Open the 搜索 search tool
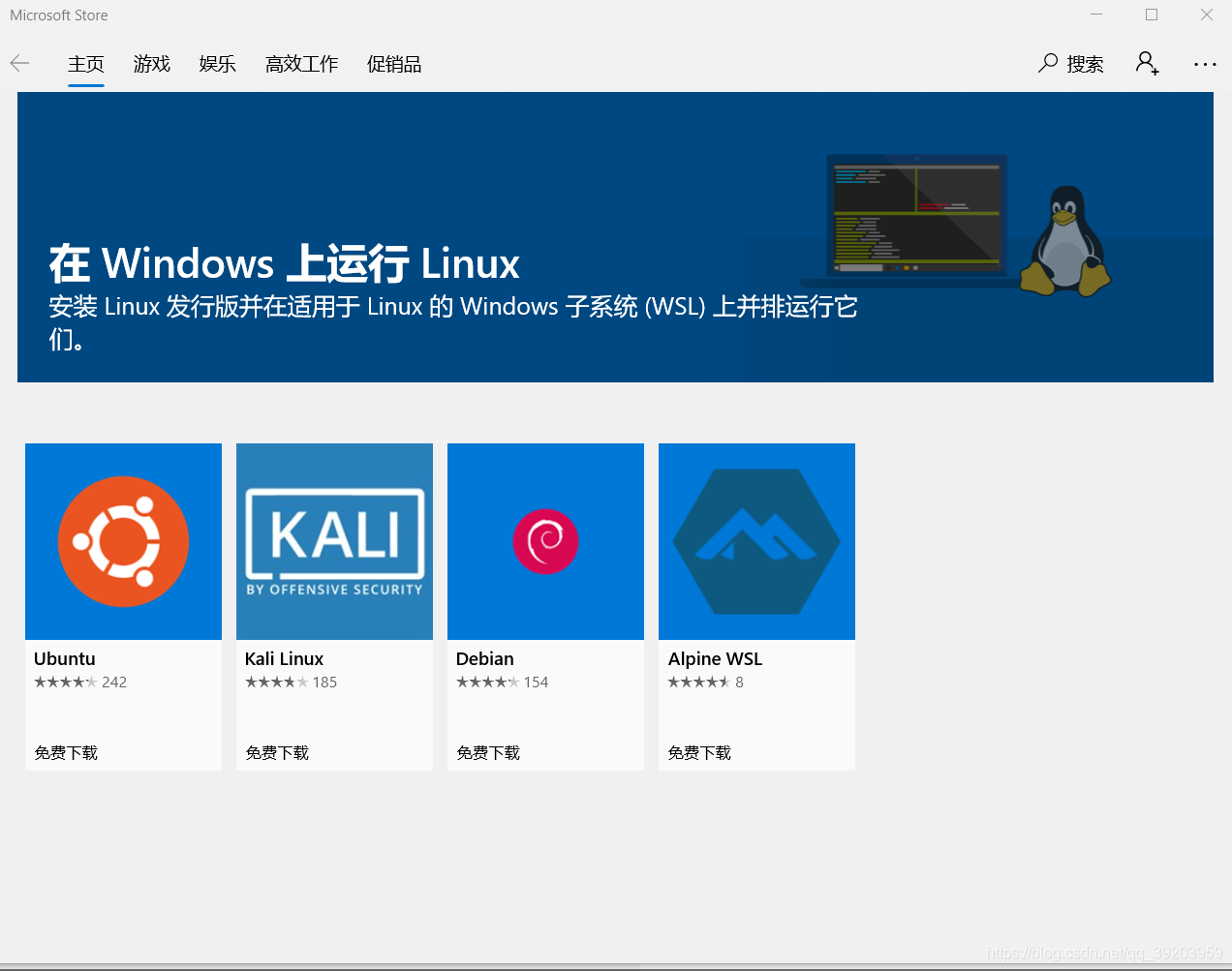Image resolution: width=1232 pixels, height=971 pixels. (1071, 64)
